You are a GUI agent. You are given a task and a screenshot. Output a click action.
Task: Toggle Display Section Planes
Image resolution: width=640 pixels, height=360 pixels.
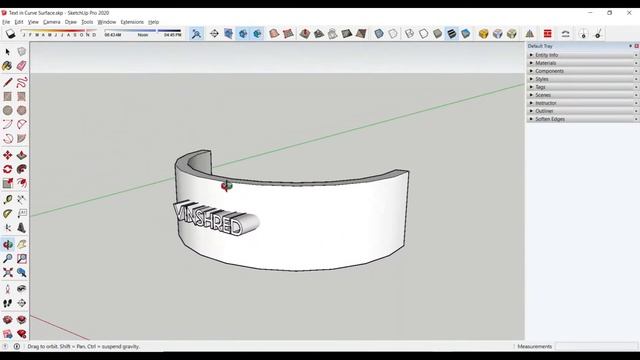pyautogui.click(x=228, y=33)
